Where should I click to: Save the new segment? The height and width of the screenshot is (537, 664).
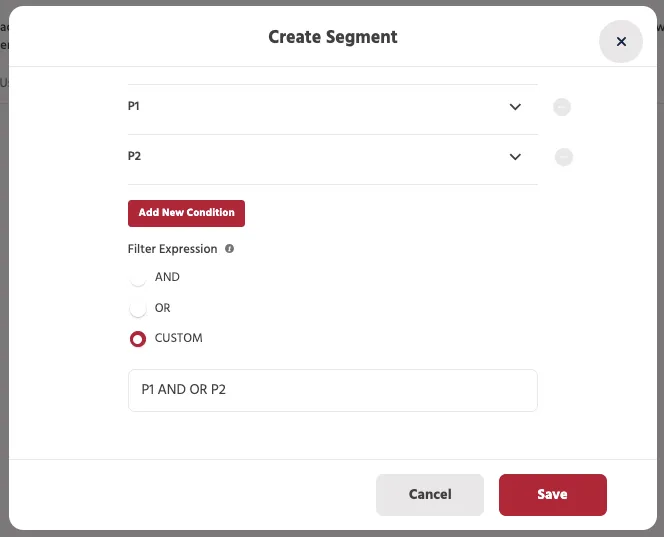[553, 495]
